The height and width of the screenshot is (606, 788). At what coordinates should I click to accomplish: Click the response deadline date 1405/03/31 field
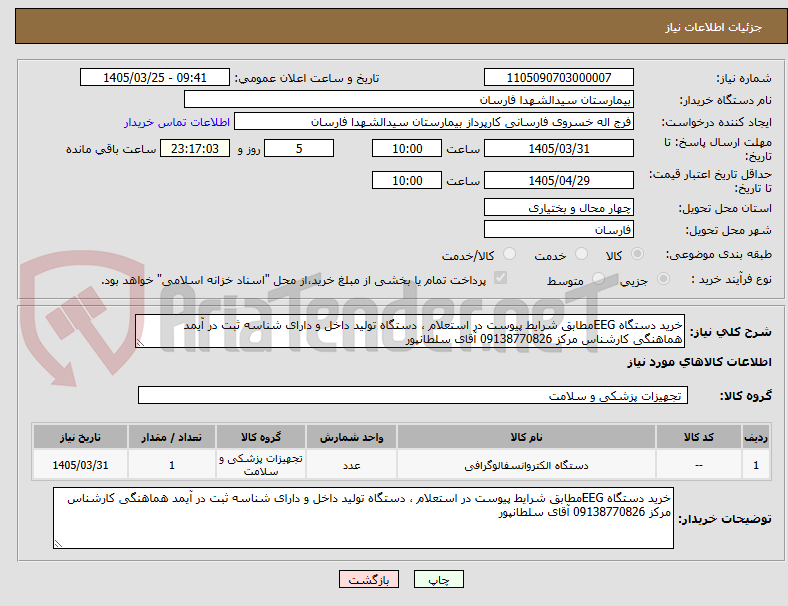coord(559,149)
